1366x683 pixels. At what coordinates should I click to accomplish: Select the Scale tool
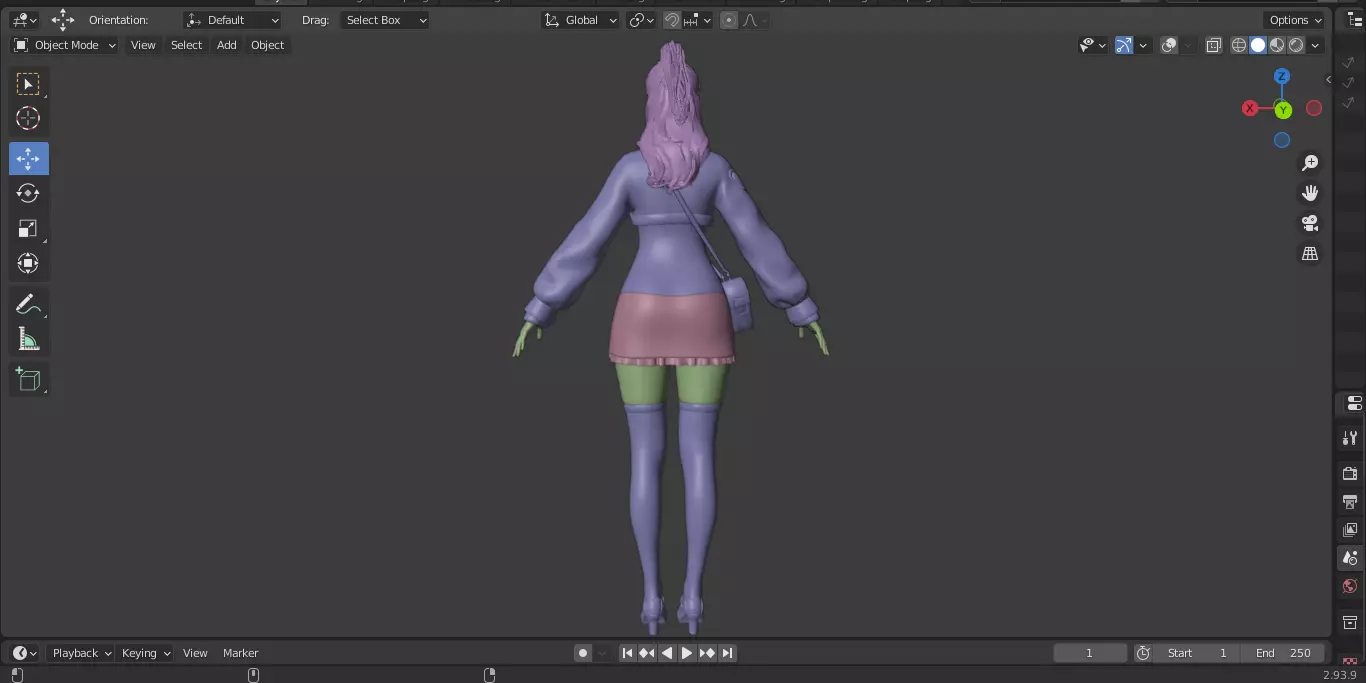click(28, 228)
